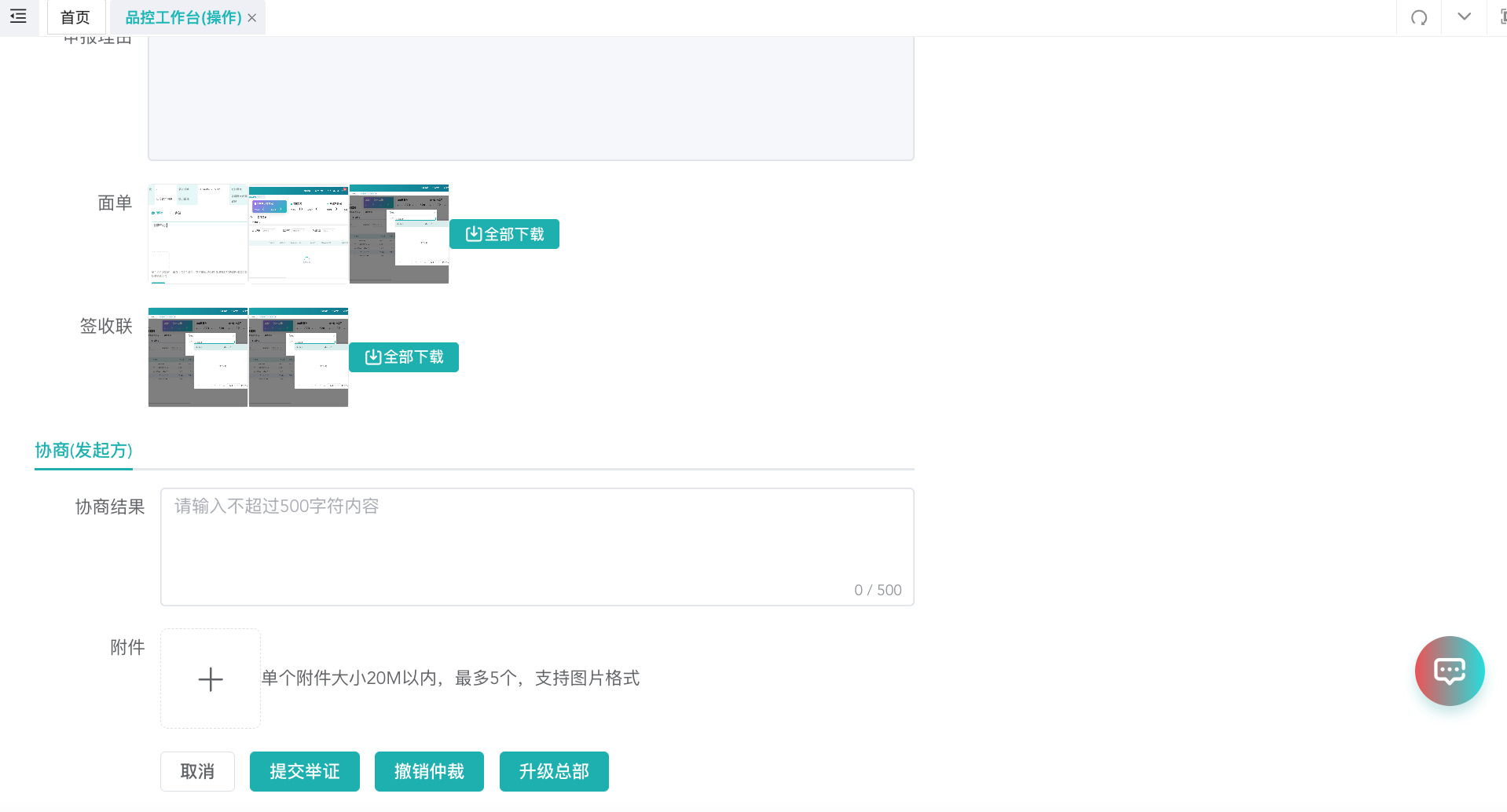Viewport: 1507px width, 812px height.
Task: Close the 品控工作台(操作) tab
Action: (x=252, y=18)
